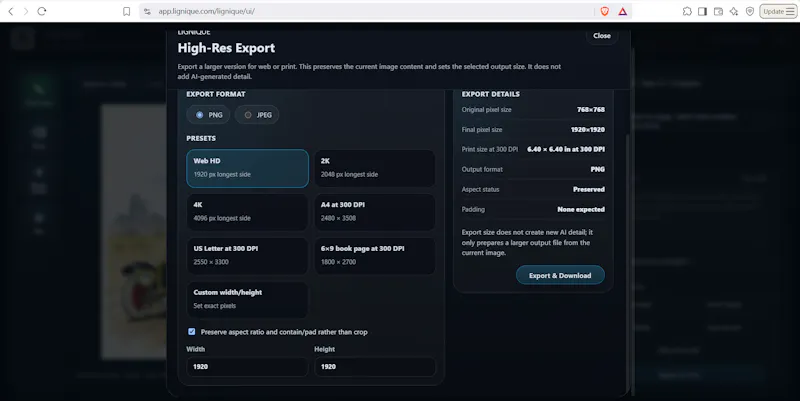Click the EXPORT FORMAT section label
800x401 pixels.
(x=216, y=94)
